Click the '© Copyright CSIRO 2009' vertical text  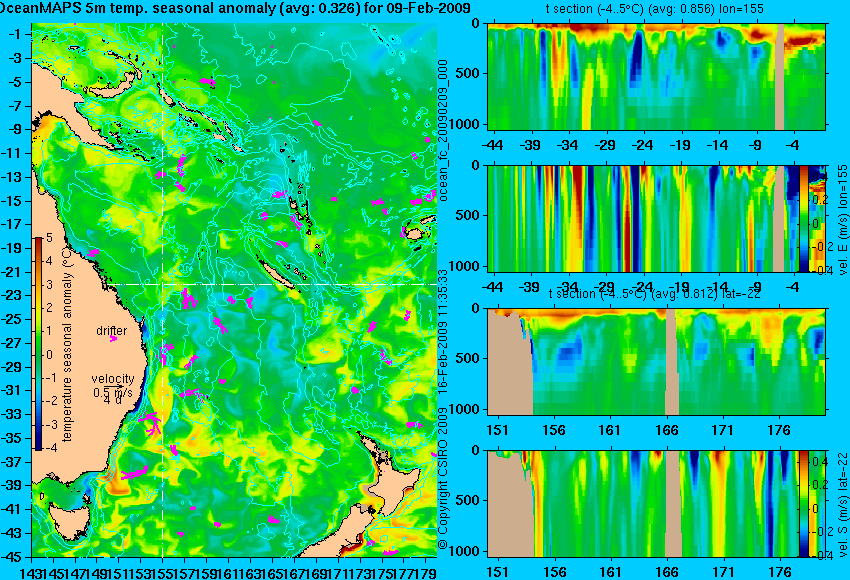444,480
